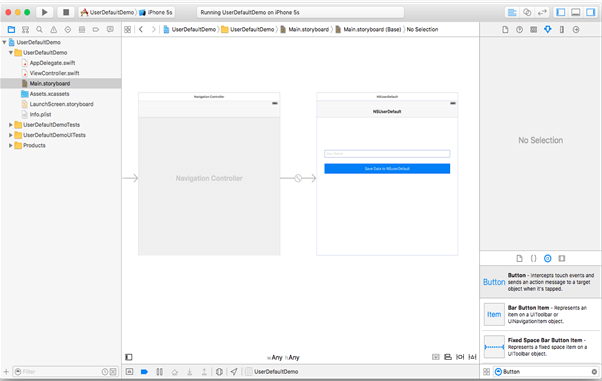Image resolution: width=602 pixels, height=381 pixels.
Task: Toggle the Debug area visibility
Action: coord(576,12)
